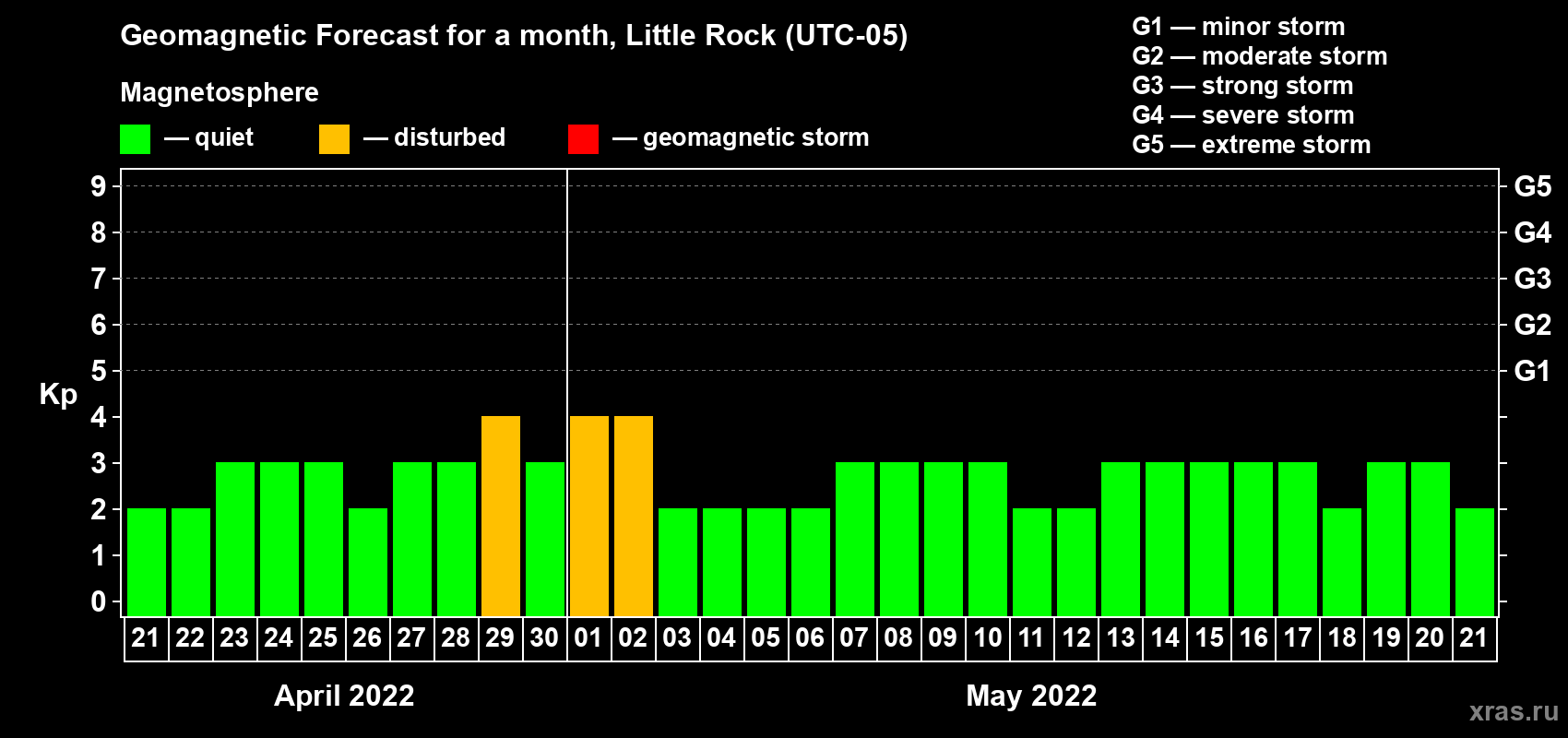
Task: Click the Kp value 9 on left axis
Action: [99, 186]
